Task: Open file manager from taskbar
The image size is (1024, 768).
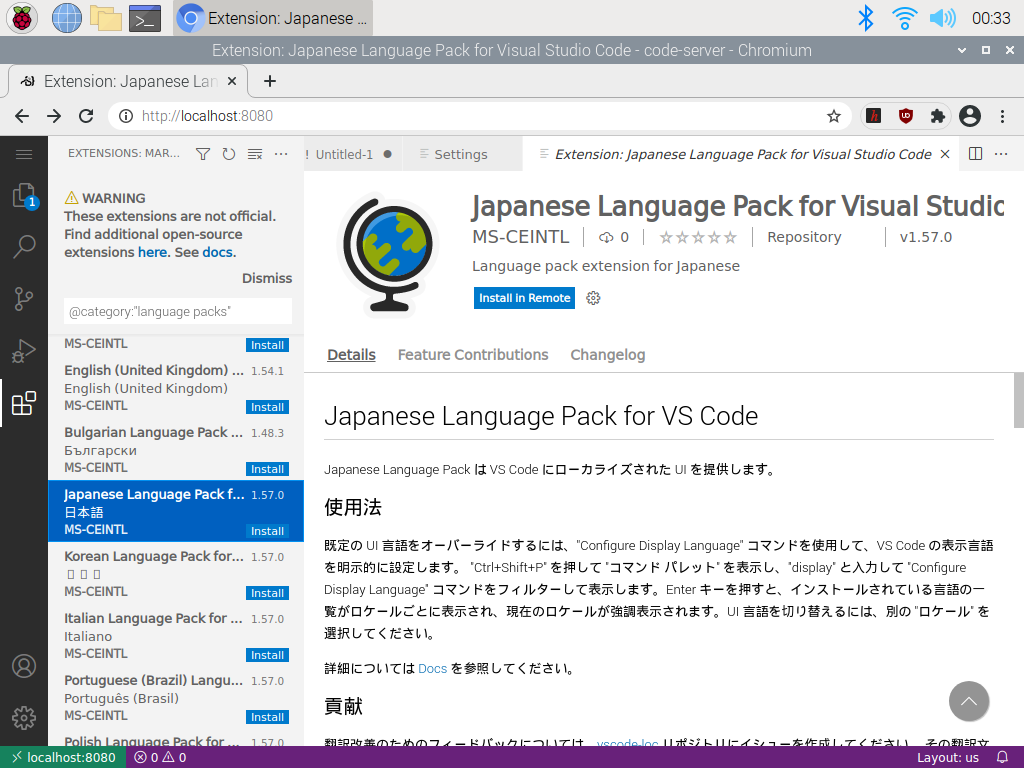Action: pos(106,18)
